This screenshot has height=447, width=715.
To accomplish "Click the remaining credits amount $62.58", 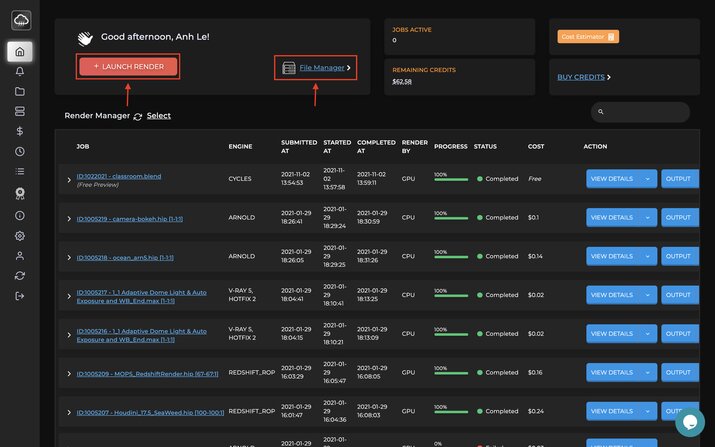I will click(x=402, y=82).
